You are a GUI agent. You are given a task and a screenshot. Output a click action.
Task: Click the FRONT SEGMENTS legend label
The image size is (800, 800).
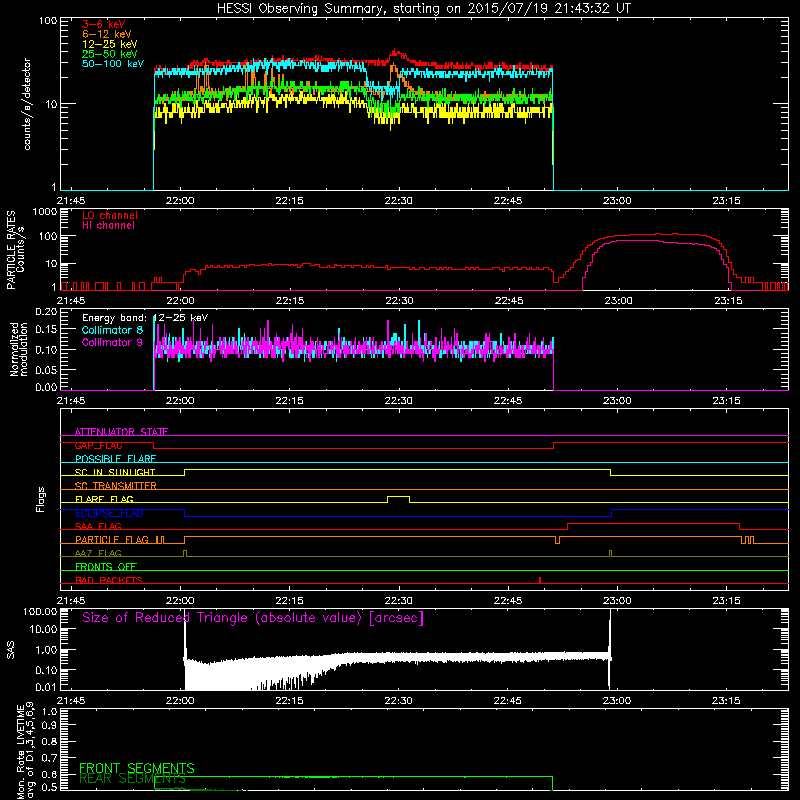(137, 768)
